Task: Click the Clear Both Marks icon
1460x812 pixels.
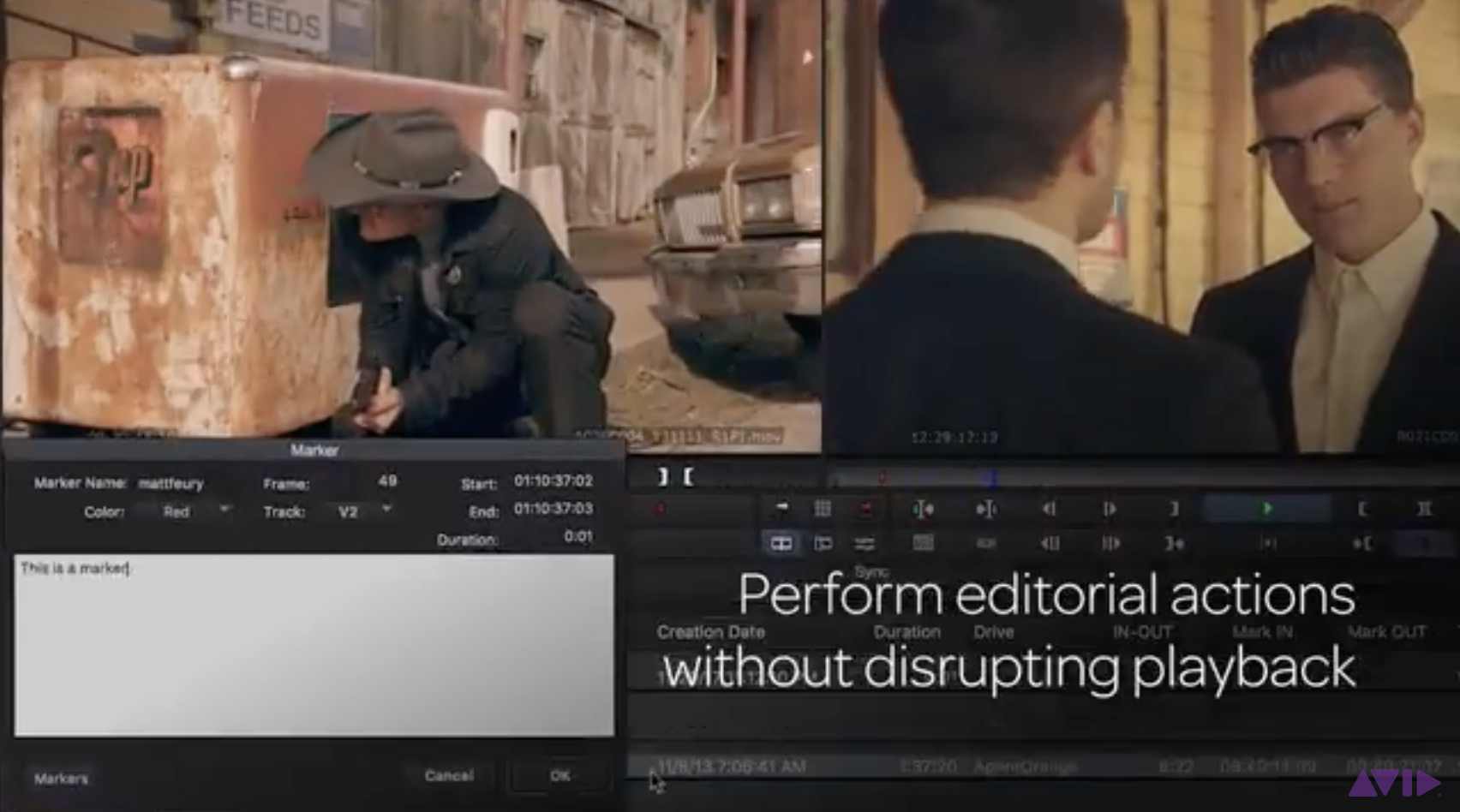Action: click(x=1424, y=510)
